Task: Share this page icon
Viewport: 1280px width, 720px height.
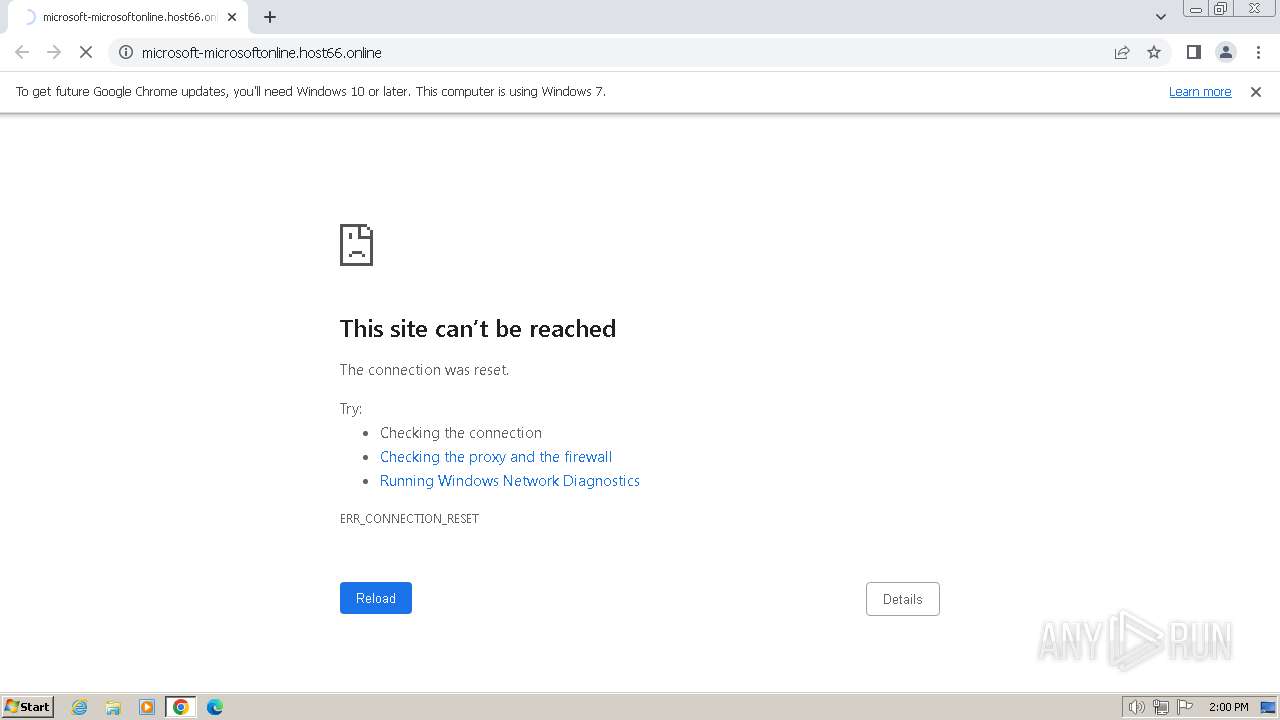Action: (x=1122, y=52)
